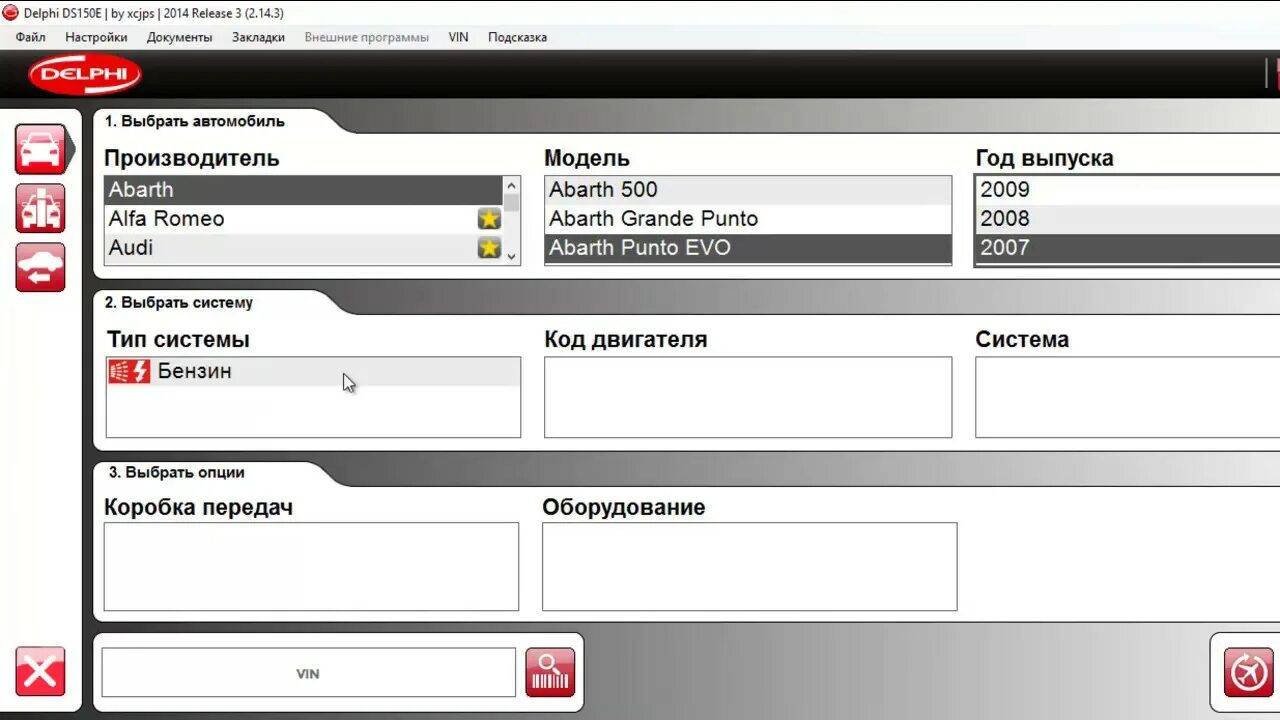1280x720 pixels.
Task: Click the petrol system type icon
Action: (129, 371)
